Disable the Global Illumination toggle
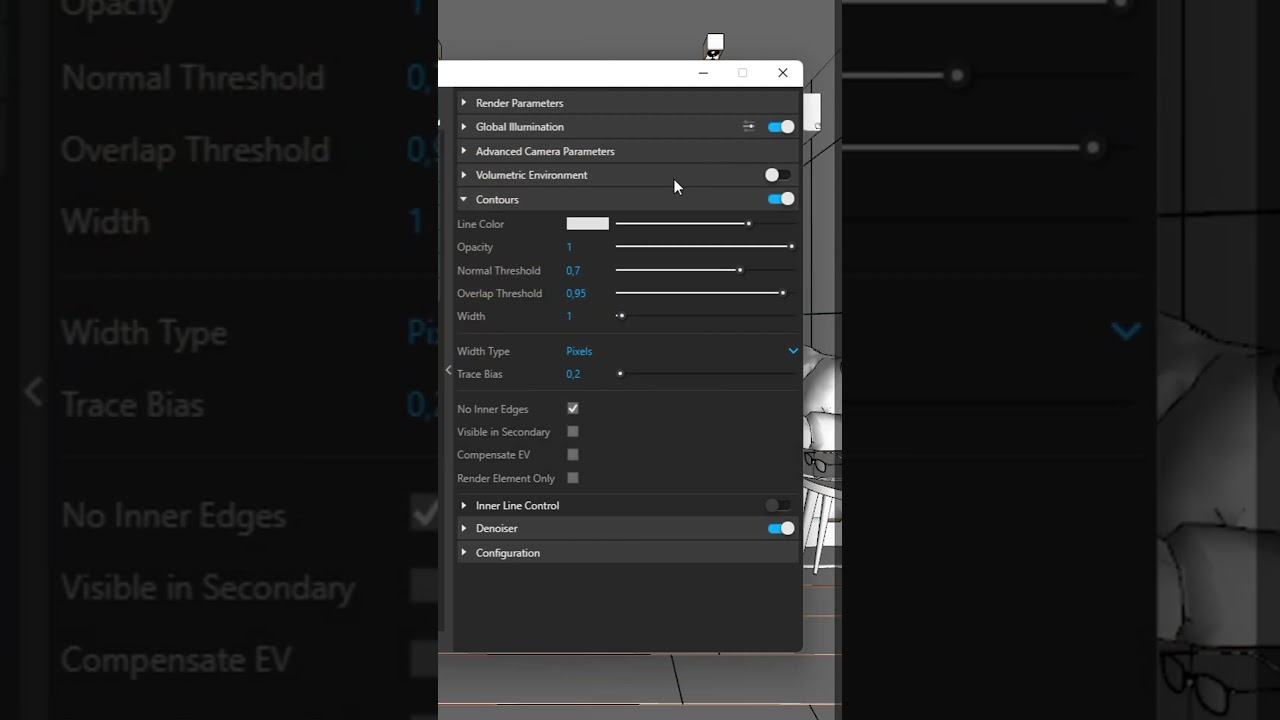Viewport: 1280px width, 720px height. pos(781,127)
